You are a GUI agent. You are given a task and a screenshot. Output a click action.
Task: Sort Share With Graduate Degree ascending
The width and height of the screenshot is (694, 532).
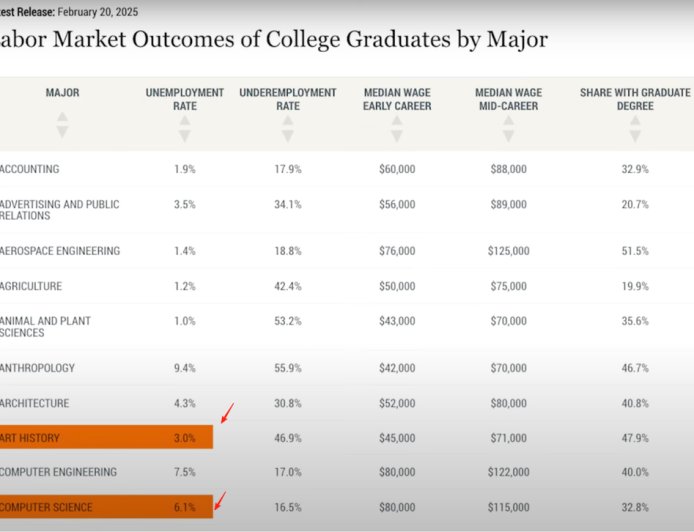(x=635, y=124)
